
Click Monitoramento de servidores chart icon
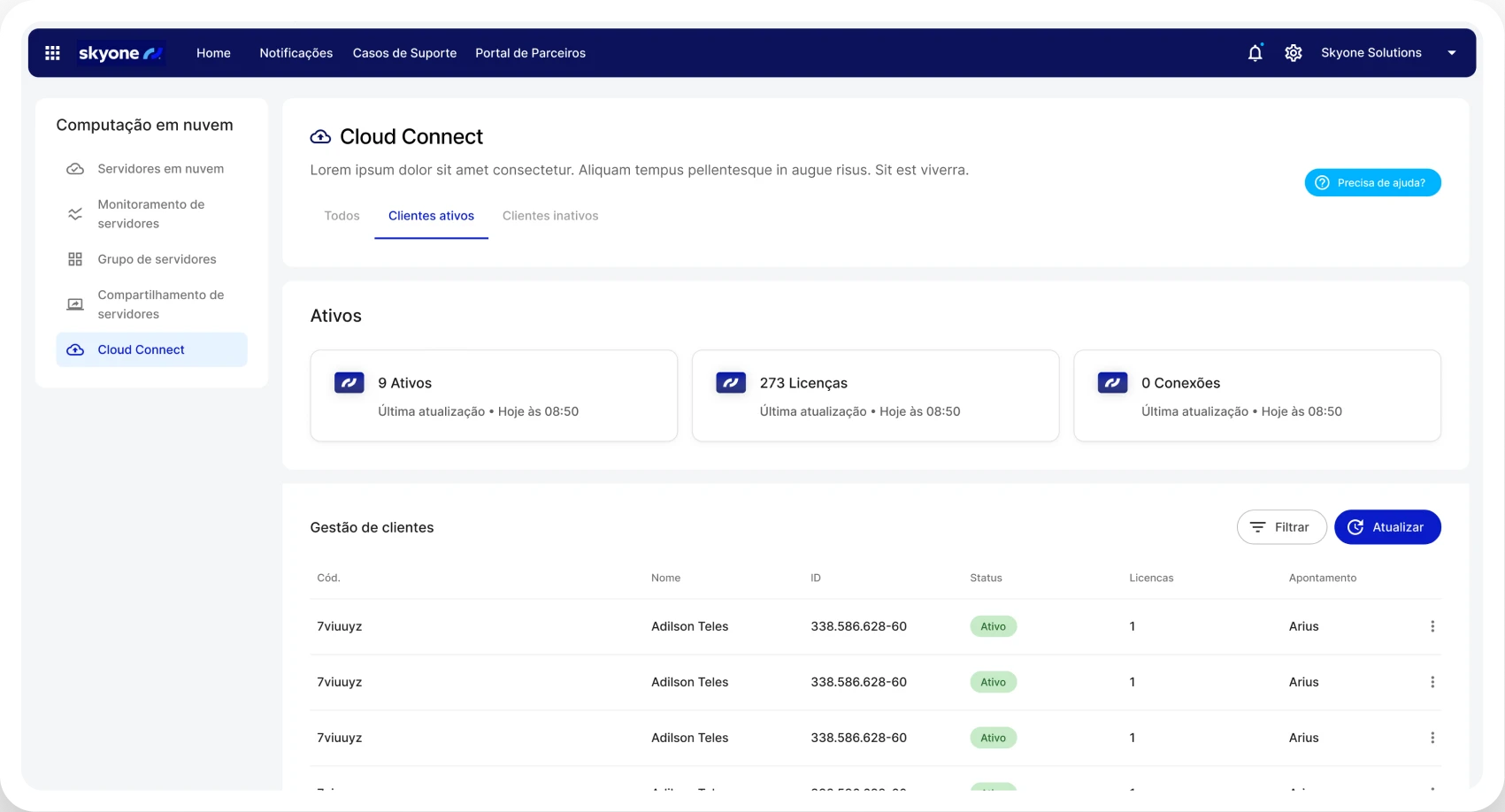point(75,214)
